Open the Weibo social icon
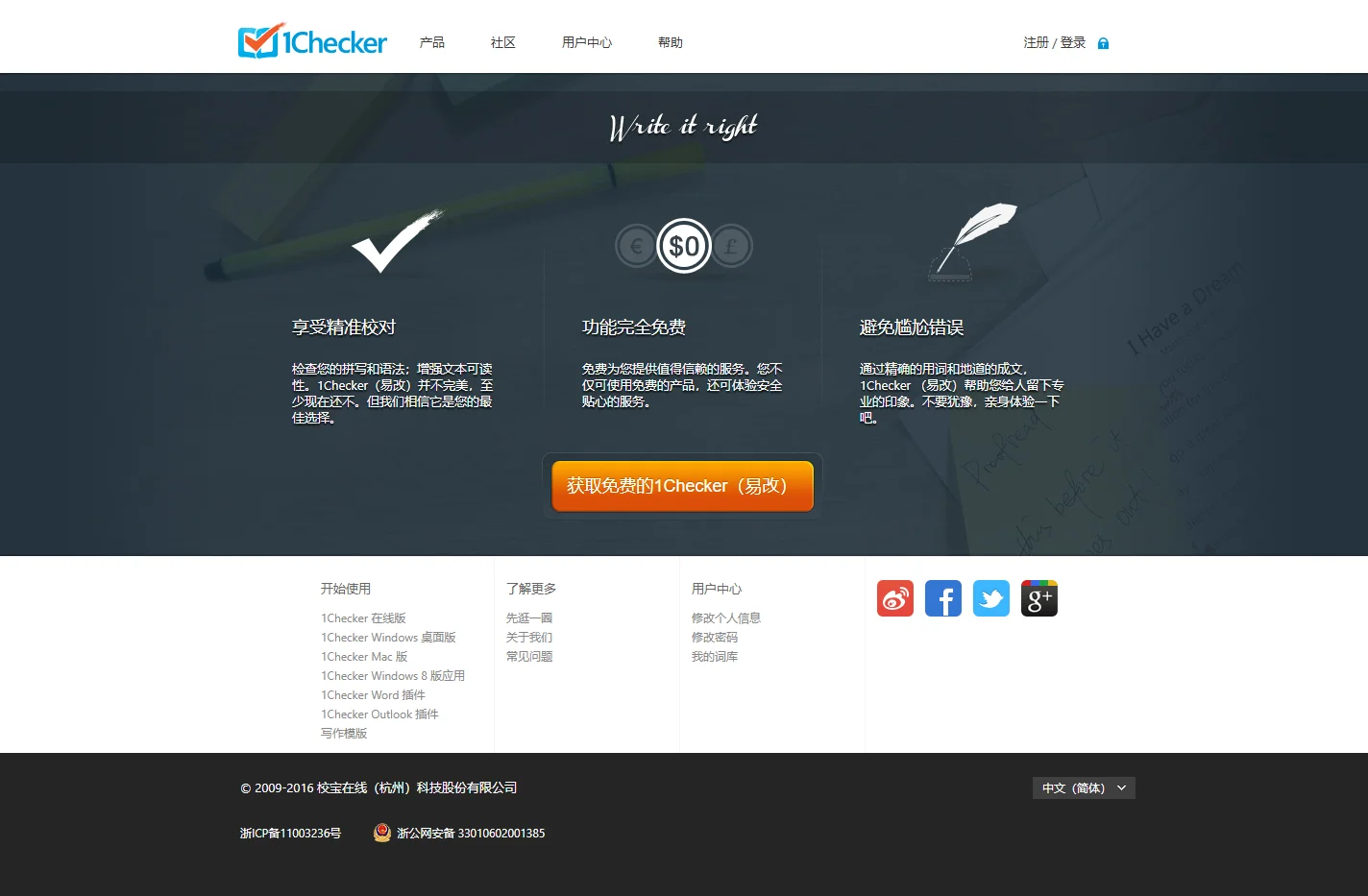The image size is (1368, 896). [x=895, y=598]
